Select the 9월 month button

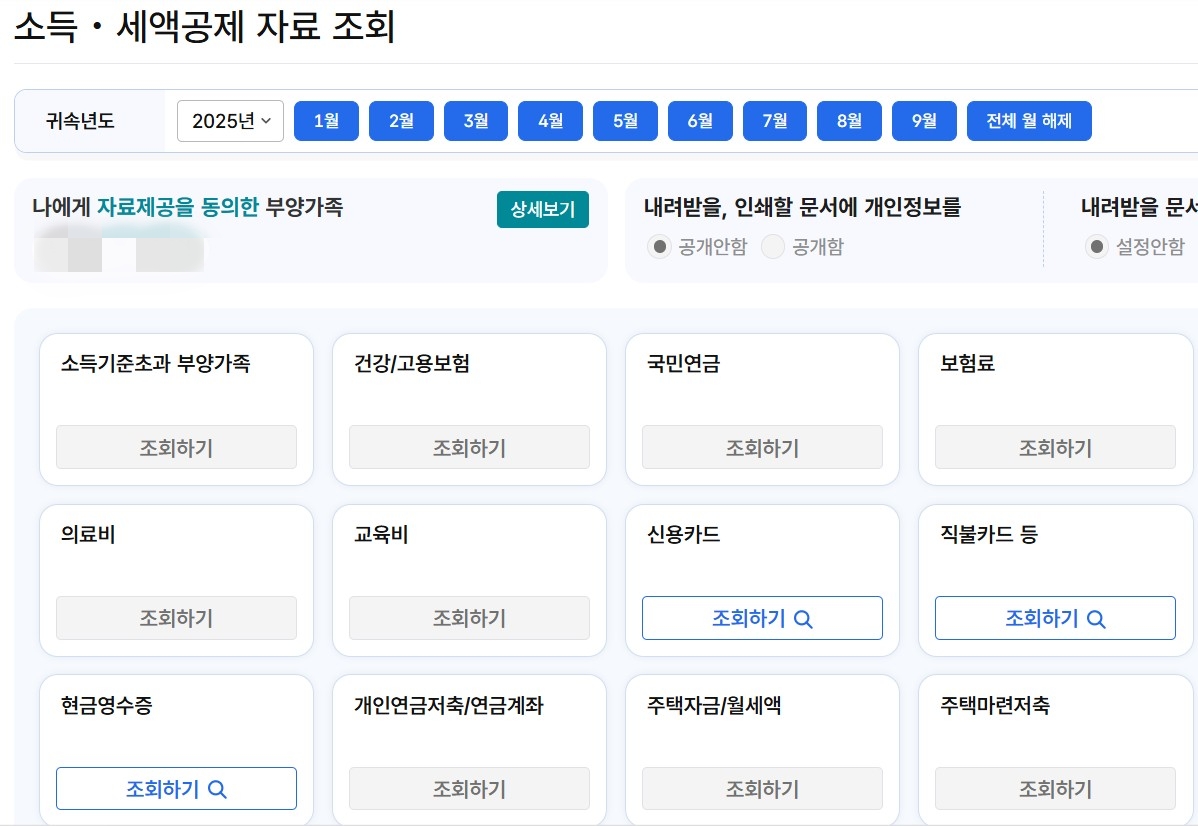pyautogui.click(x=923, y=120)
